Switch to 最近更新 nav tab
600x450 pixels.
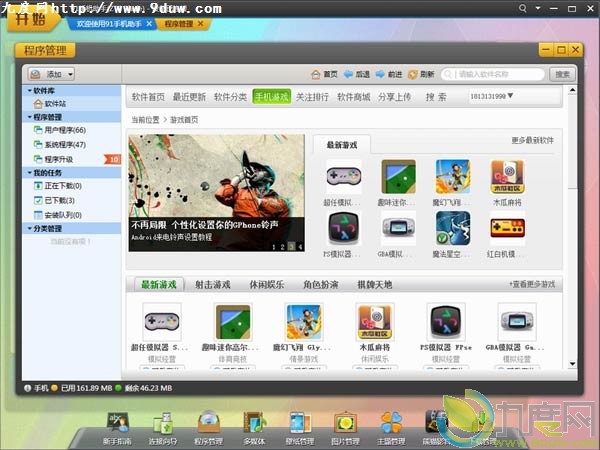click(x=189, y=97)
